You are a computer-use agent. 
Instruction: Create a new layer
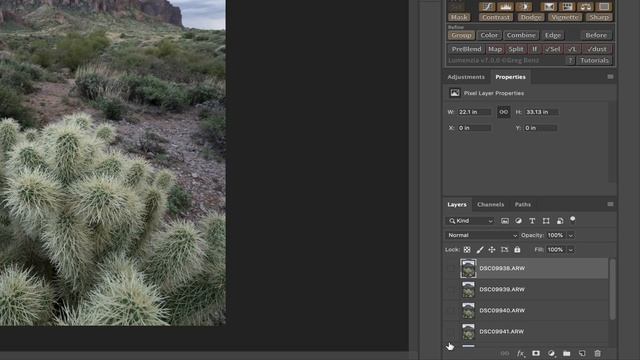point(582,353)
